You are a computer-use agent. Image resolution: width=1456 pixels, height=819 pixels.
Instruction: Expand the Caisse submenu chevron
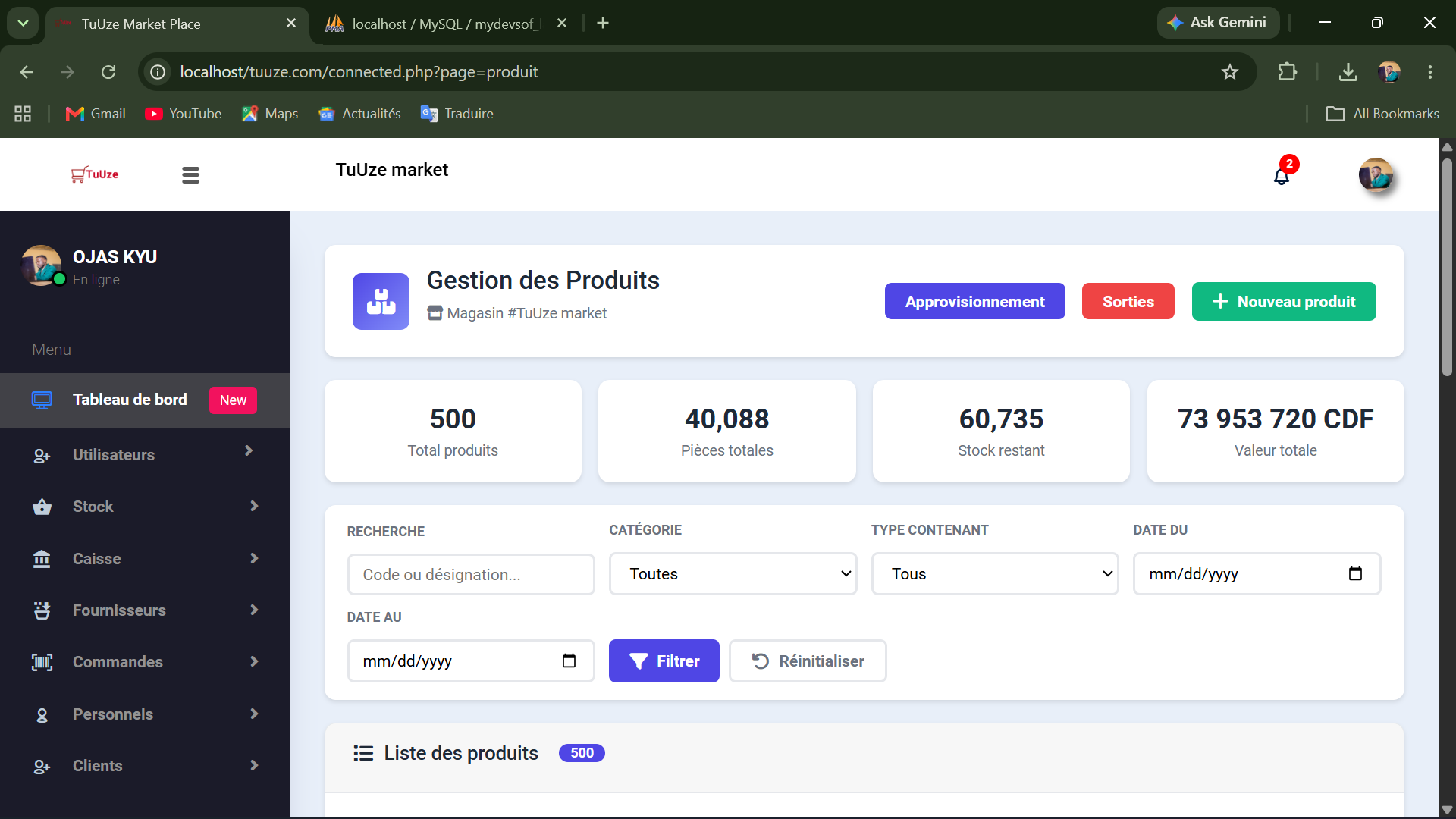point(254,558)
